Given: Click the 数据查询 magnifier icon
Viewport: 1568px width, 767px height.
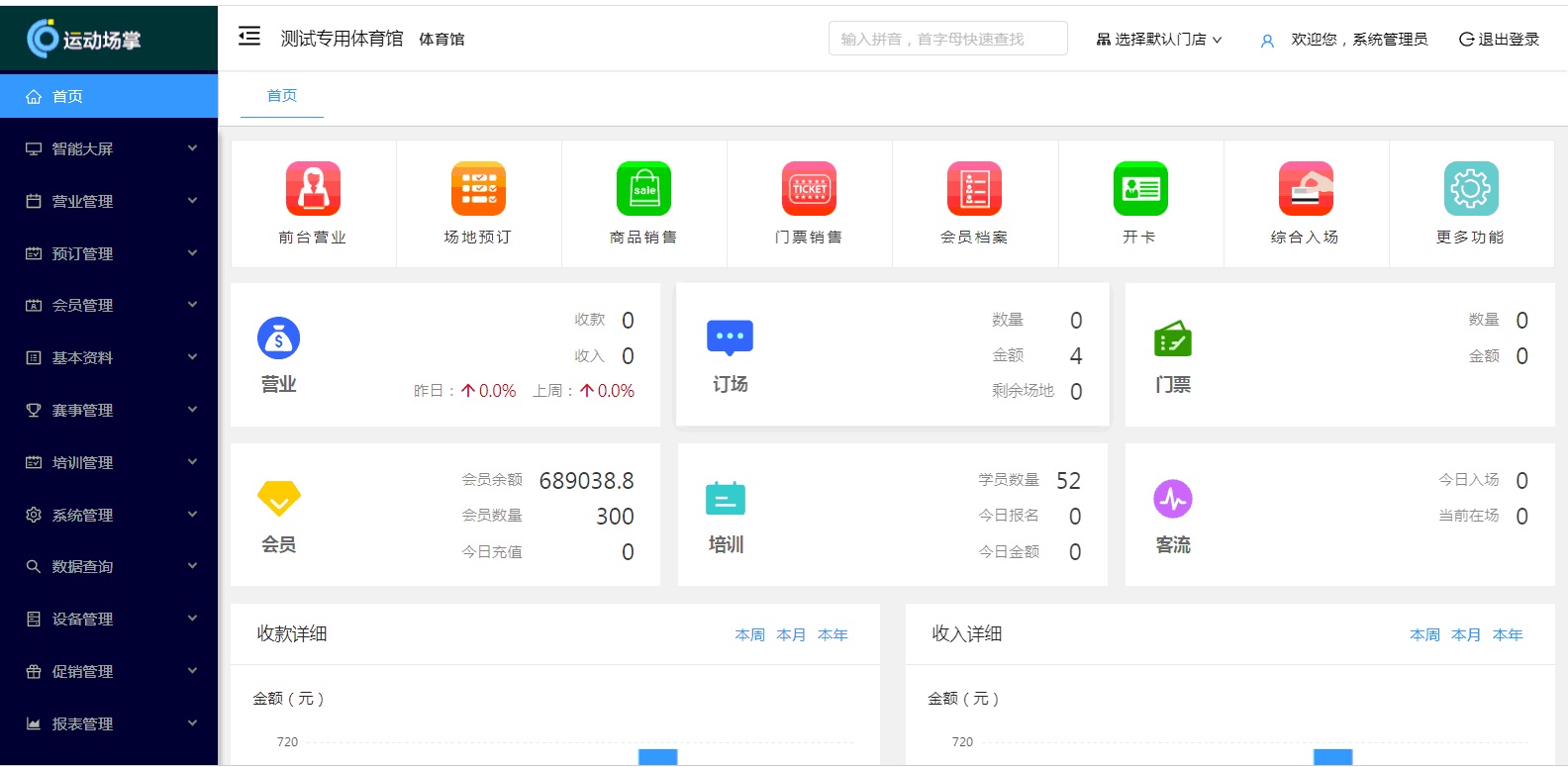Looking at the screenshot, I should point(34,566).
